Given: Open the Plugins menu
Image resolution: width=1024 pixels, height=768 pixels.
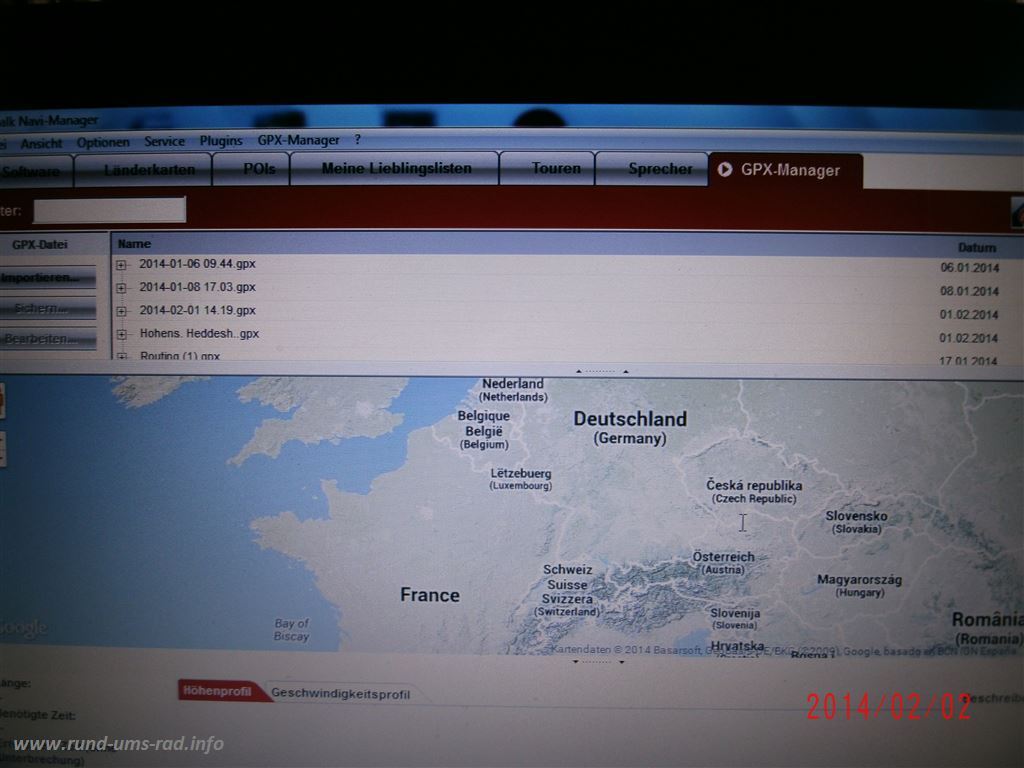Looking at the screenshot, I should [221, 141].
